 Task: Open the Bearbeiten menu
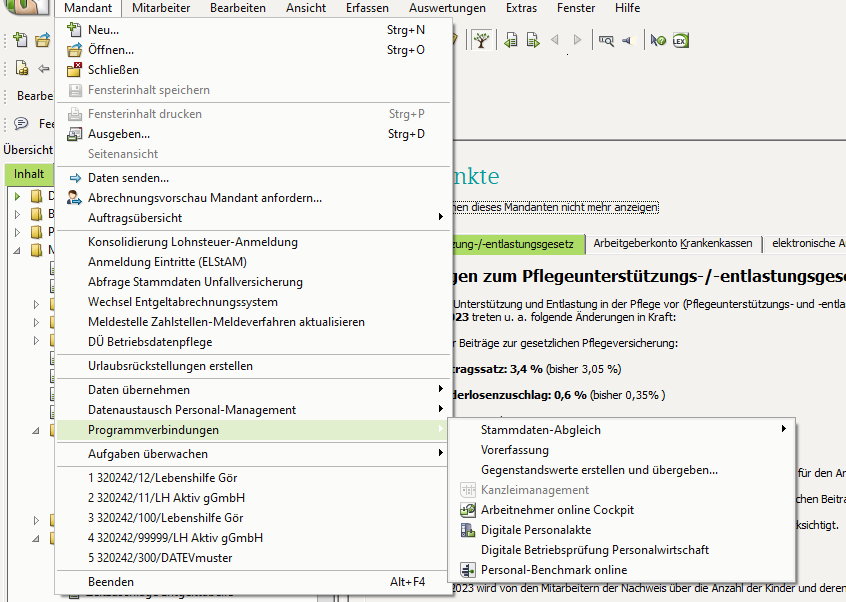click(x=238, y=8)
